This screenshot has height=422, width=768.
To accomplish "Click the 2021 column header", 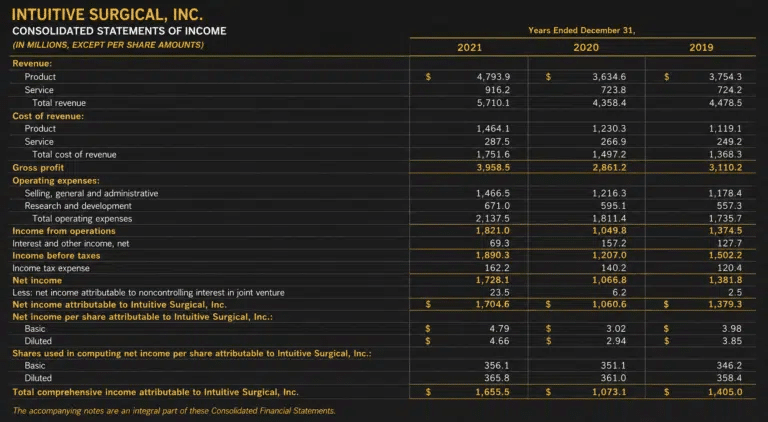I will coord(469,47).
